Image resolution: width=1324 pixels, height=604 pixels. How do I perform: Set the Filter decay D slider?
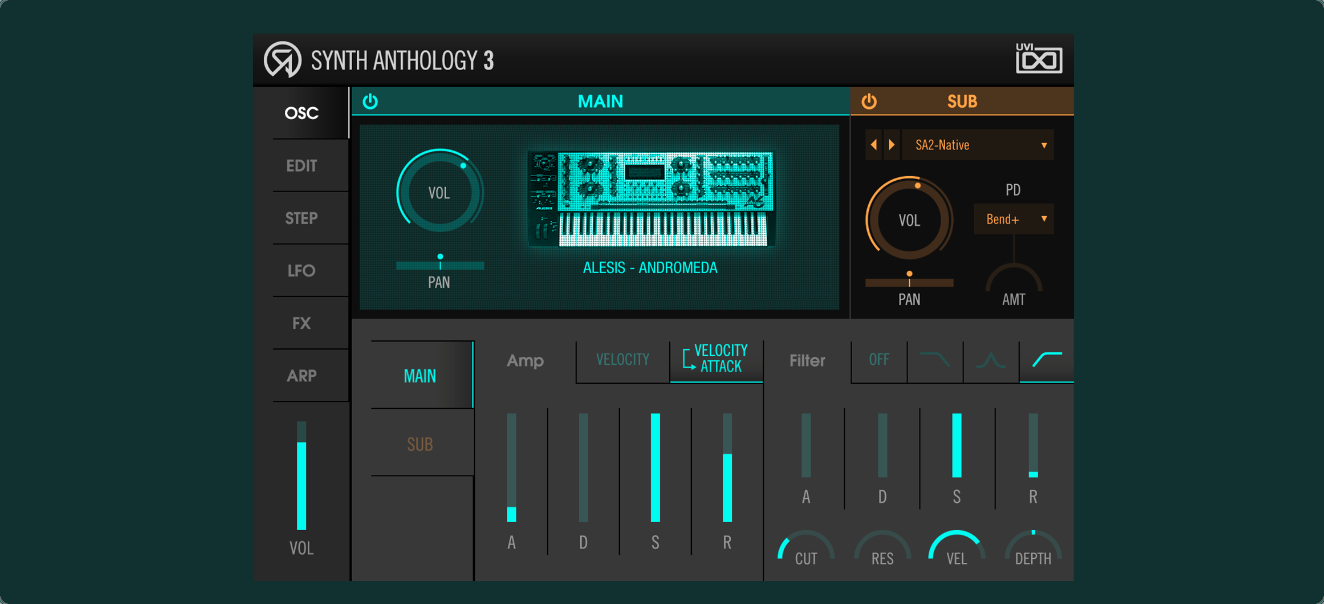click(x=882, y=446)
